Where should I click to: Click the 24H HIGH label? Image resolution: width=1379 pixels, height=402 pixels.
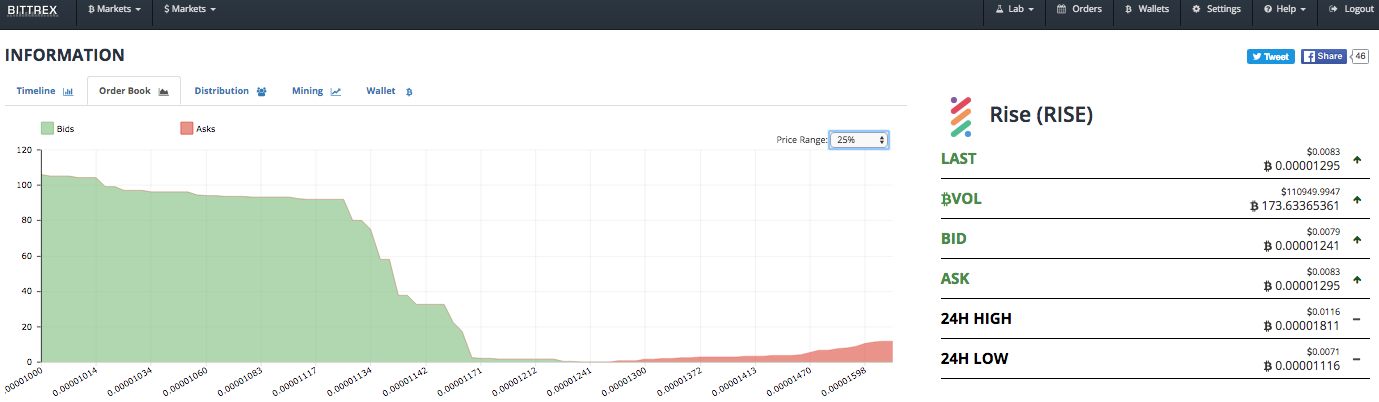976,319
